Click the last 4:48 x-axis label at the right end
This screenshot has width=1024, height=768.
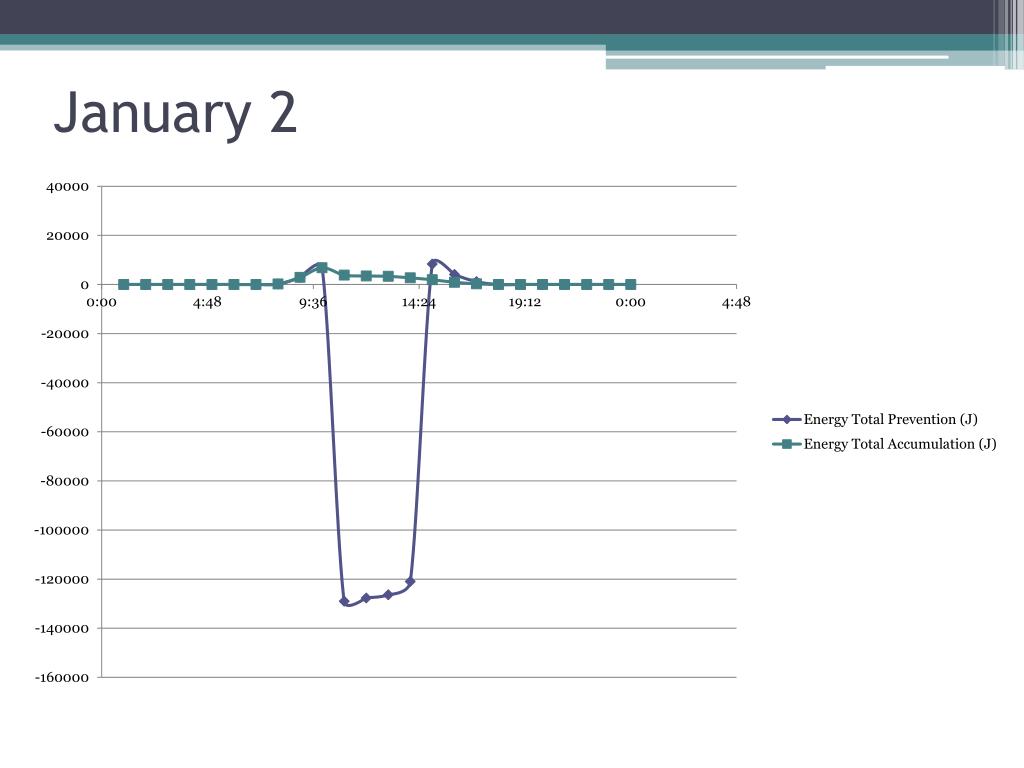pyautogui.click(x=736, y=302)
